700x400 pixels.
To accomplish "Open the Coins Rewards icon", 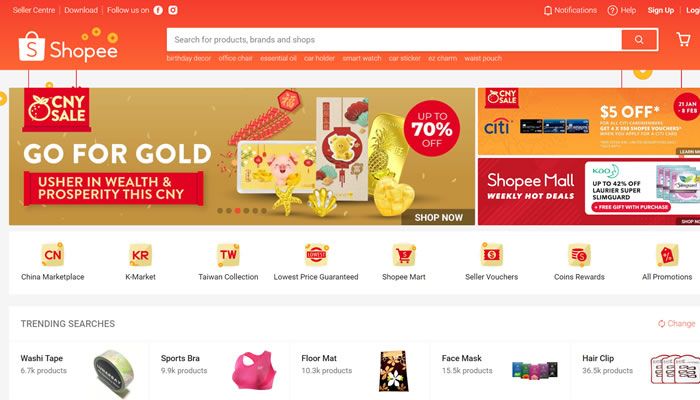I will pyautogui.click(x=579, y=254).
